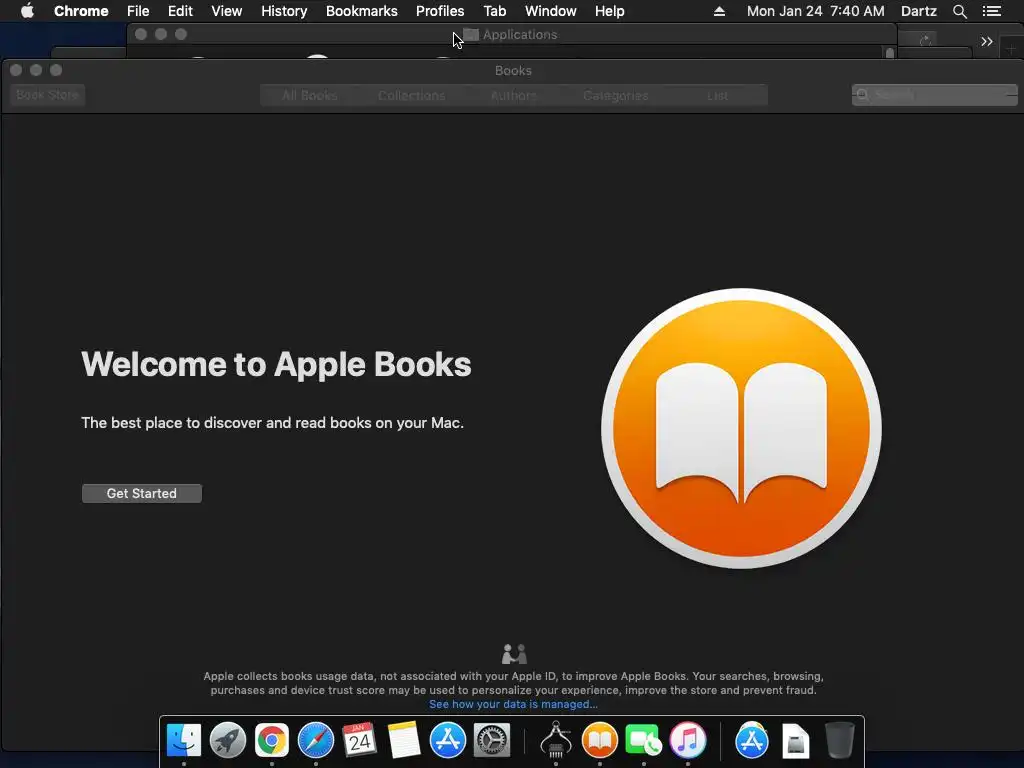Open the File menu
This screenshot has height=768, width=1024.
click(x=138, y=11)
